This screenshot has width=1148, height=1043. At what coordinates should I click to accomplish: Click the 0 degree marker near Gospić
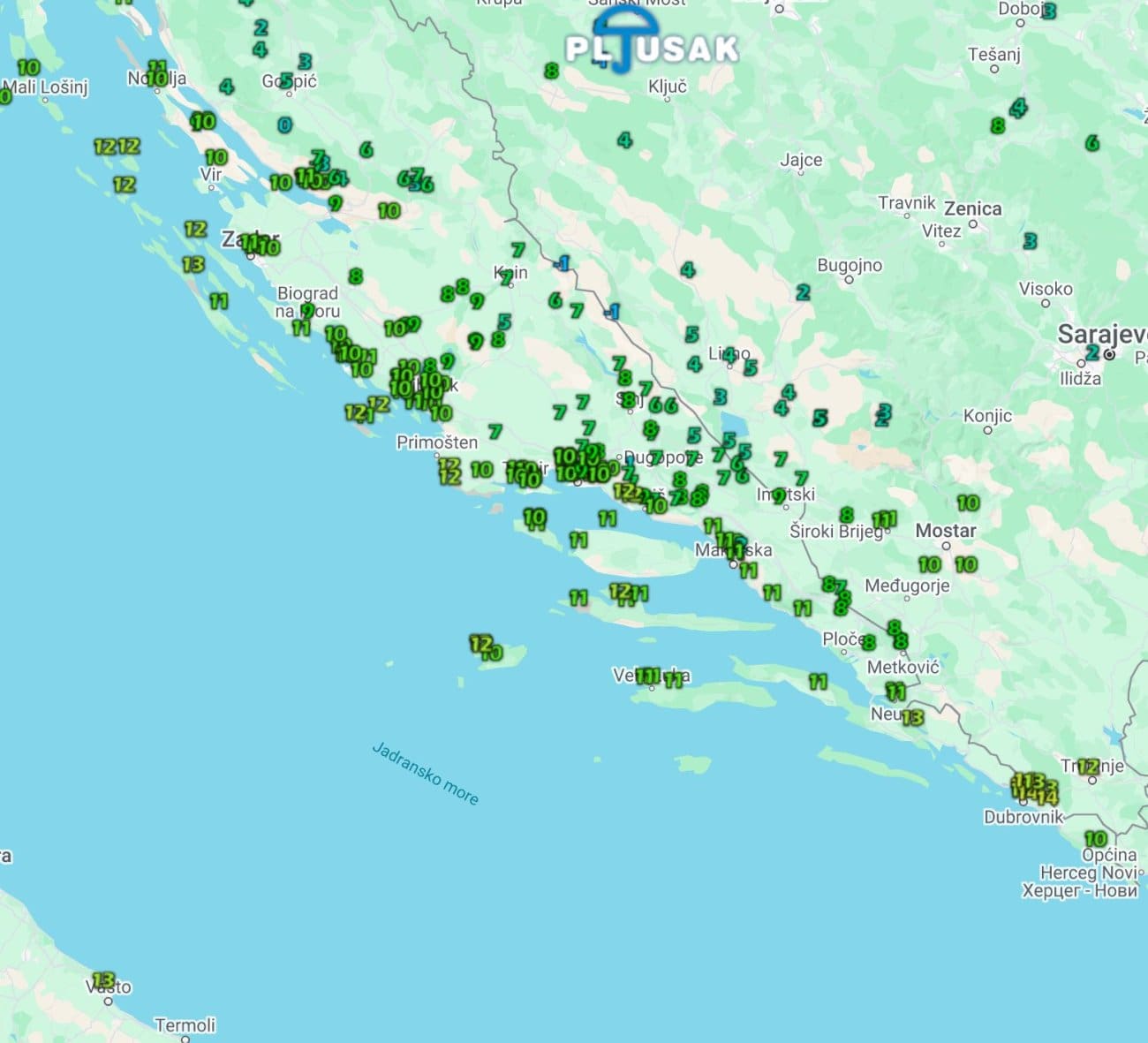284,125
